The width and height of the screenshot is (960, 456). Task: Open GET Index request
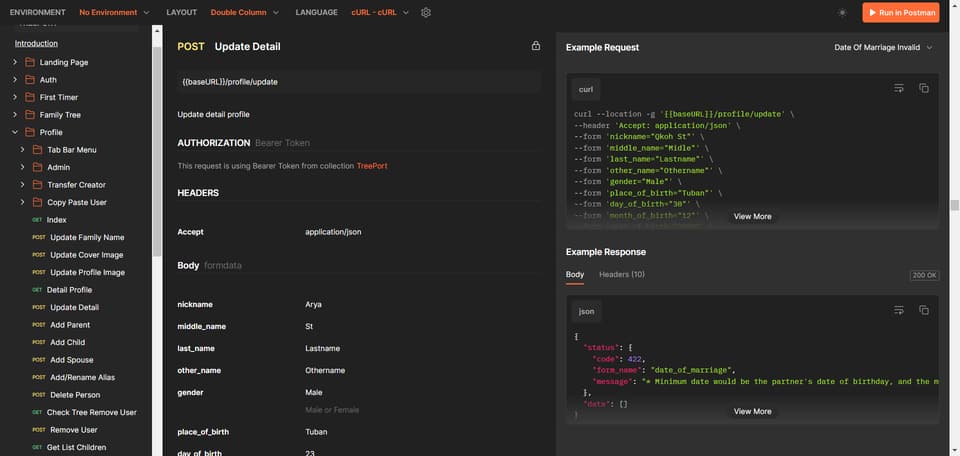[x=56, y=220]
